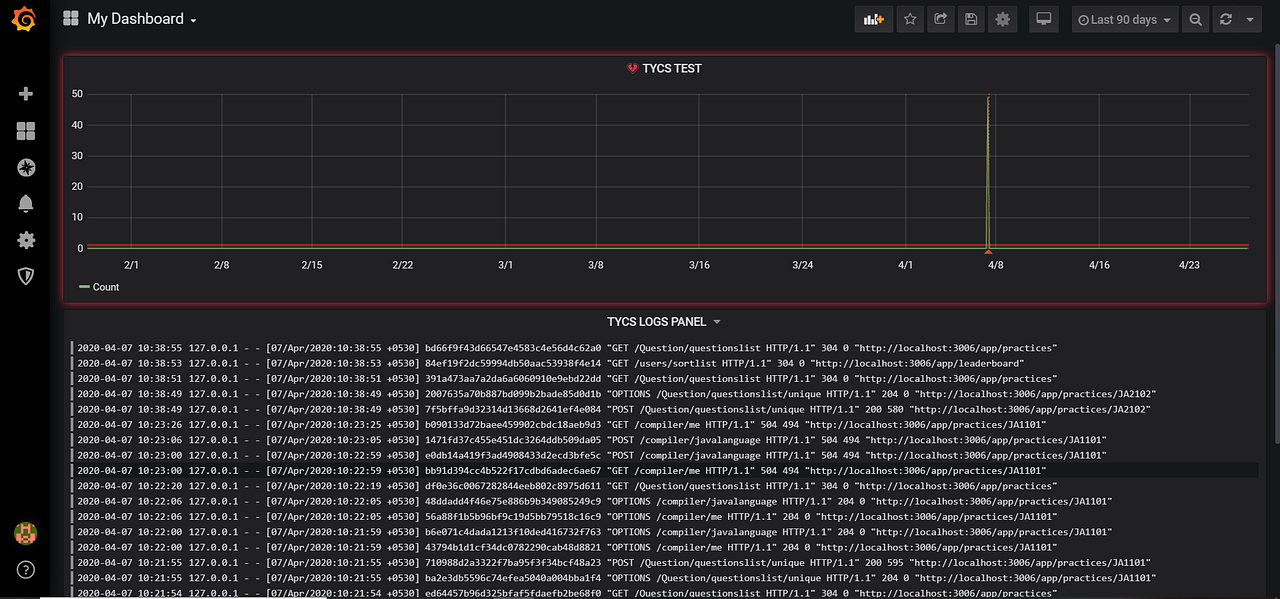Expand the refresh interval dropdown arrow
This screenshot has height=599, width=1280.
[1248, 18]
